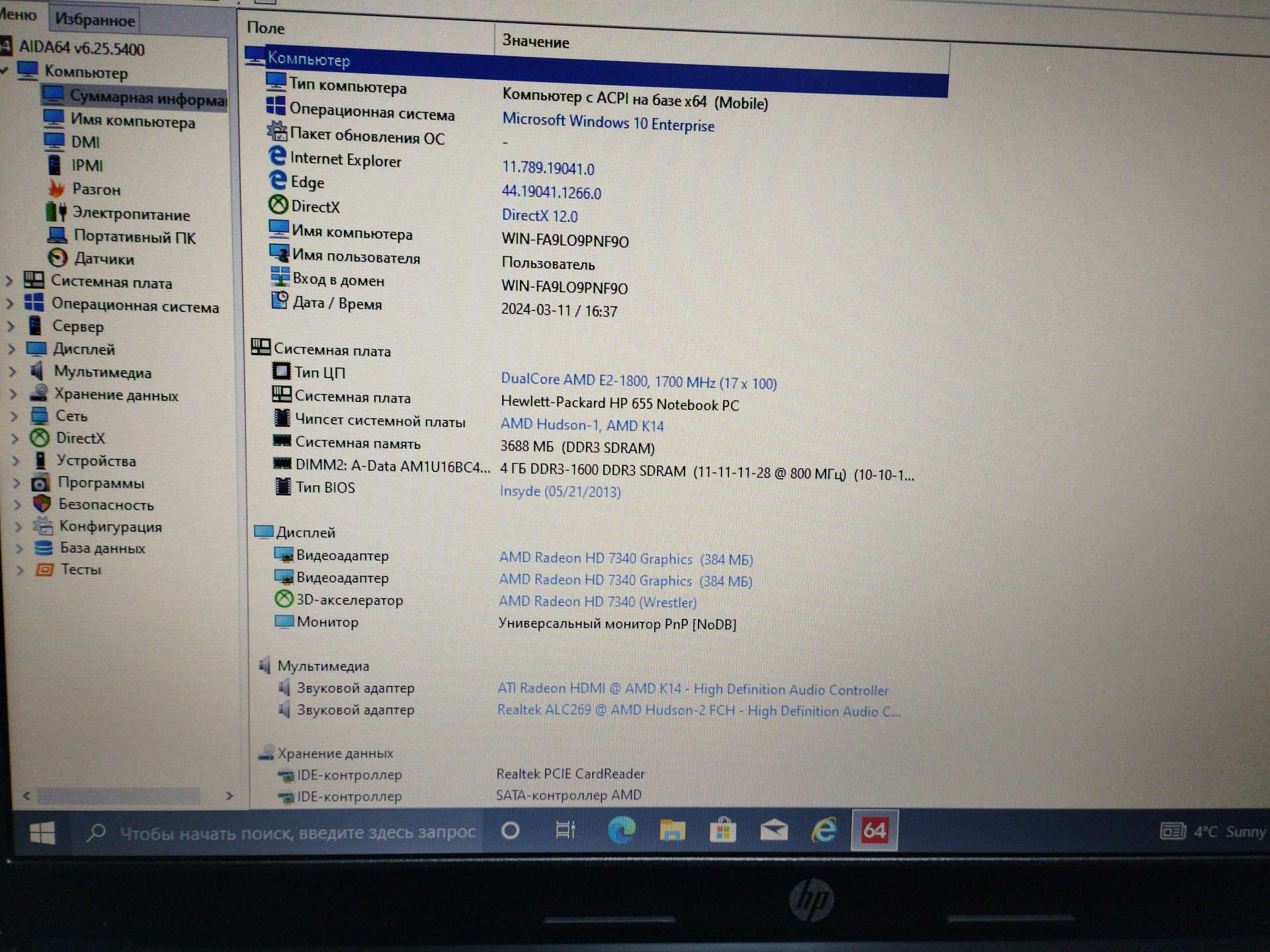
Task: Open the Insyde (05/21/2013) BIOS link
Action: click(560, 491)
